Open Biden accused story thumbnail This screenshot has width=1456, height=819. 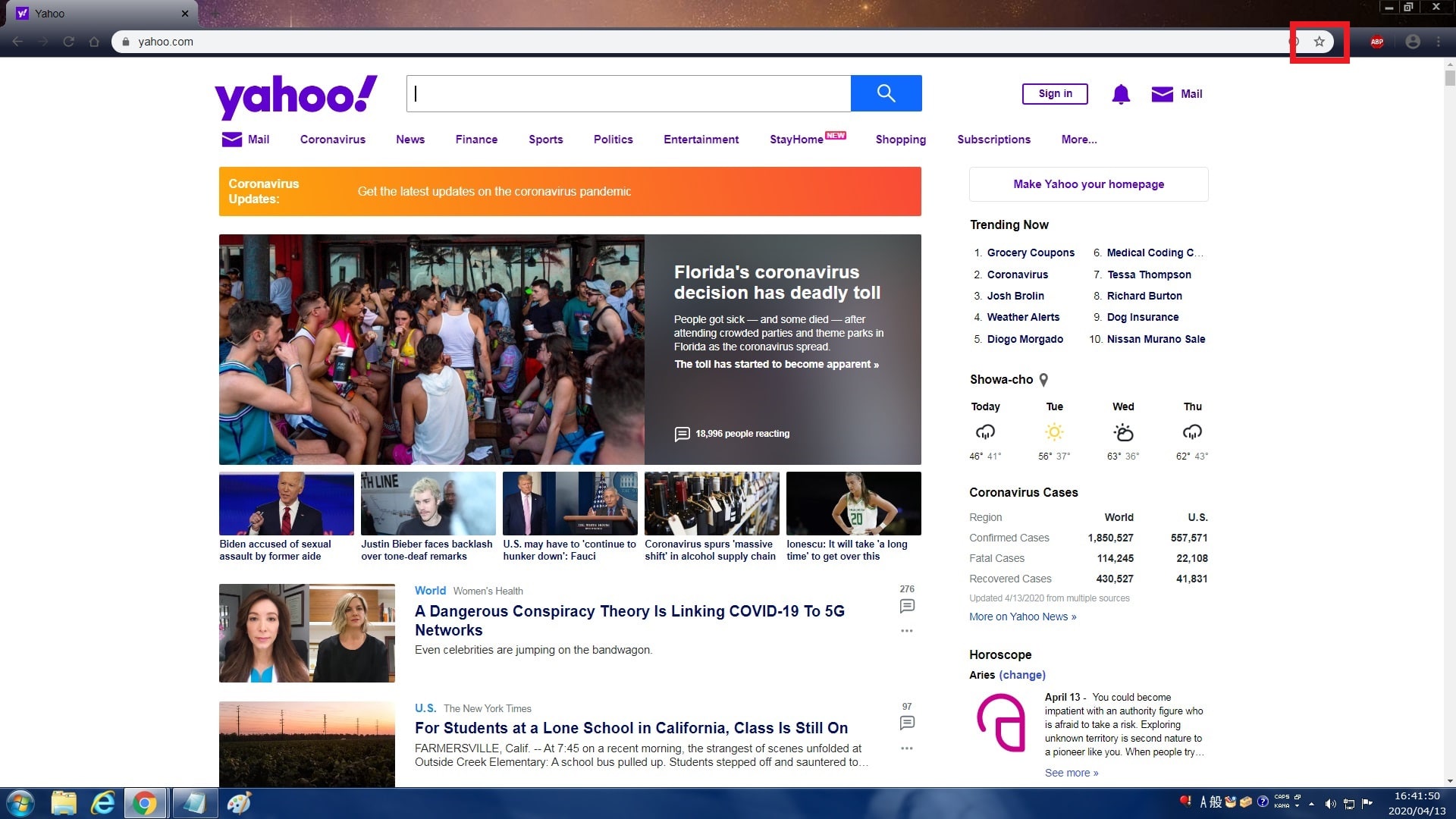[x=287, y=504]
